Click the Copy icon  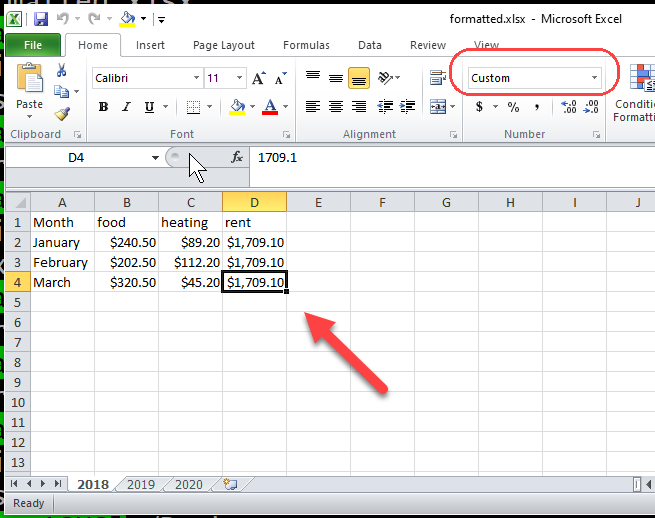(61, 91)
